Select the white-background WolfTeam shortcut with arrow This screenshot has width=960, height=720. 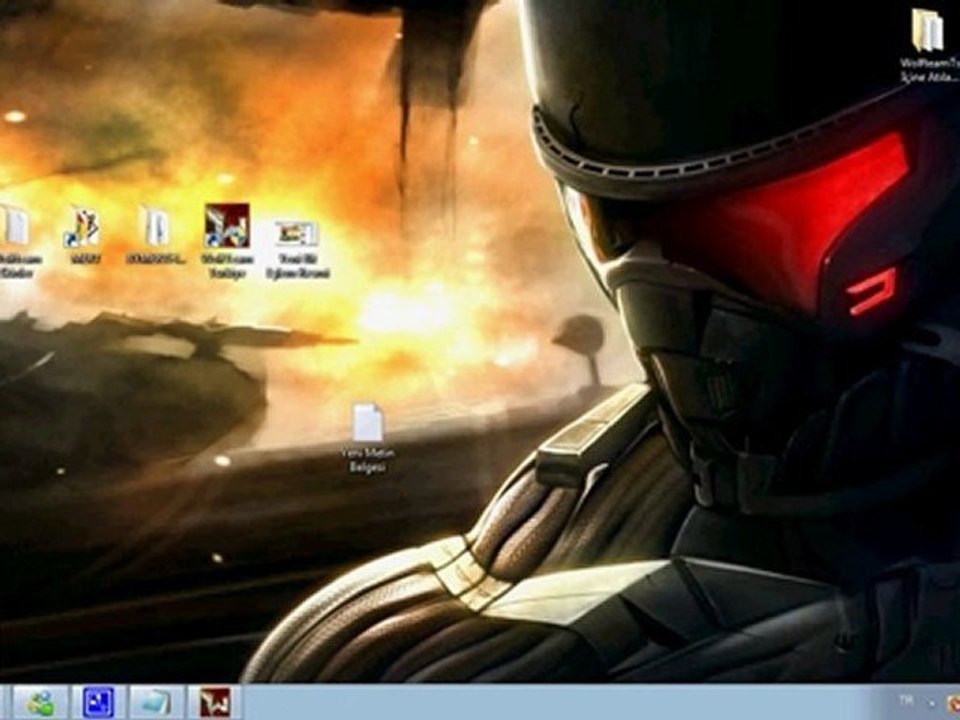pyautogui.click(x=83, y=227)
